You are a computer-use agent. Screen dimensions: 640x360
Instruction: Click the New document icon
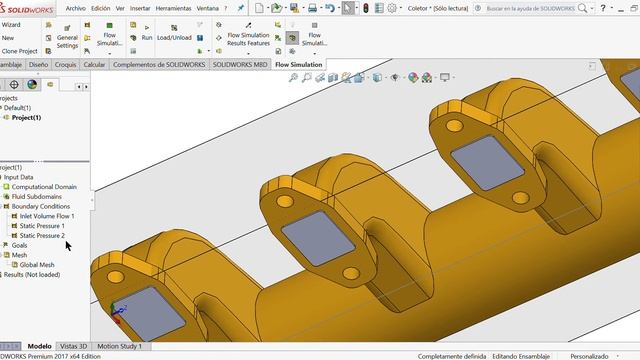coord(259,8)
